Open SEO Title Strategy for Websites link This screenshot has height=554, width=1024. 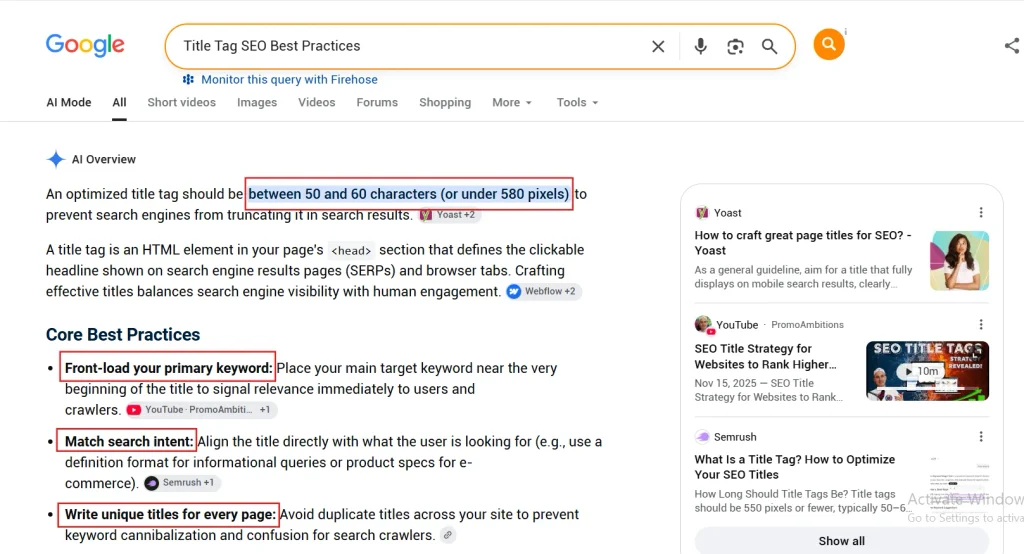tap(765, 357)
